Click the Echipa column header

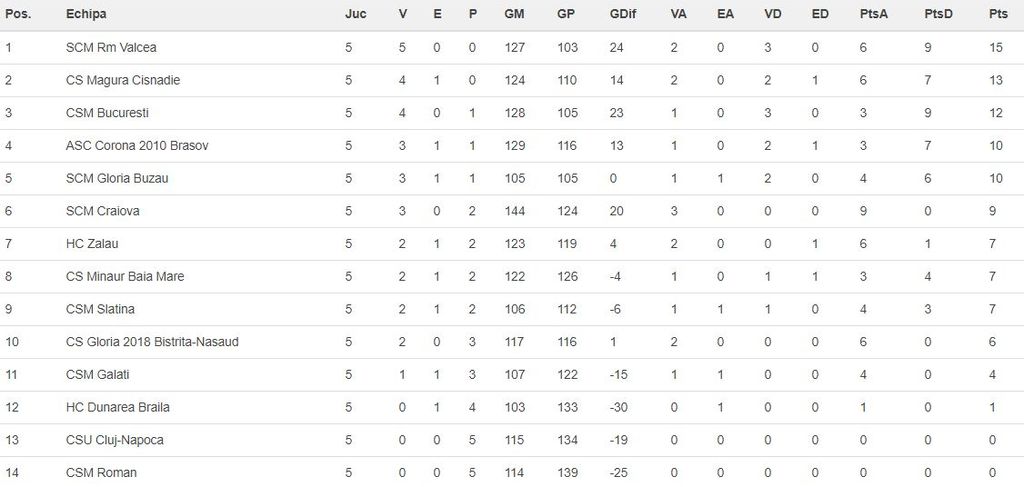point(86,14)
